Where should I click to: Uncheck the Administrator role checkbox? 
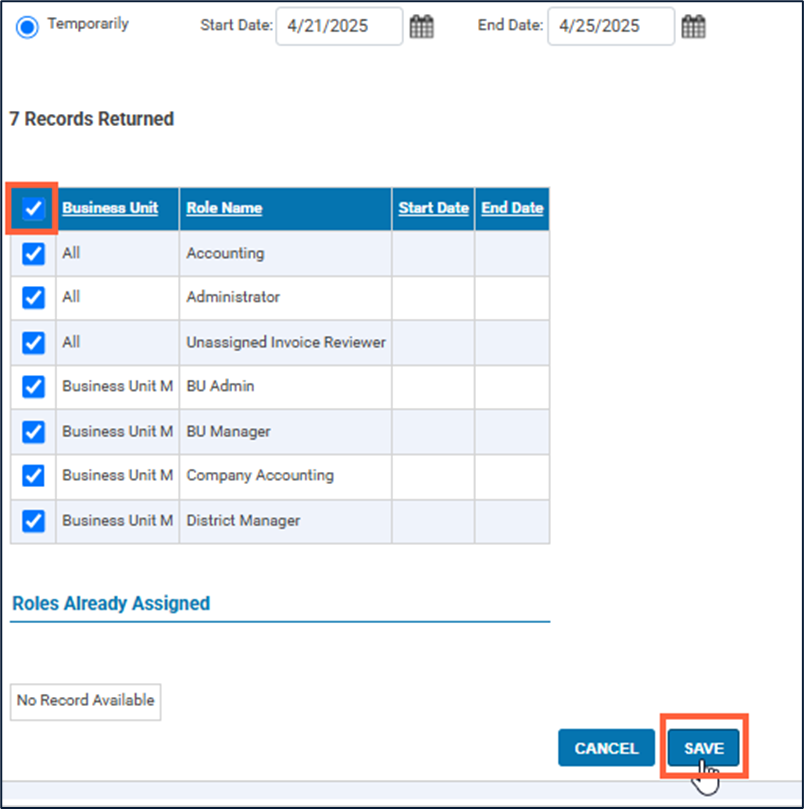tap(34, 298)
